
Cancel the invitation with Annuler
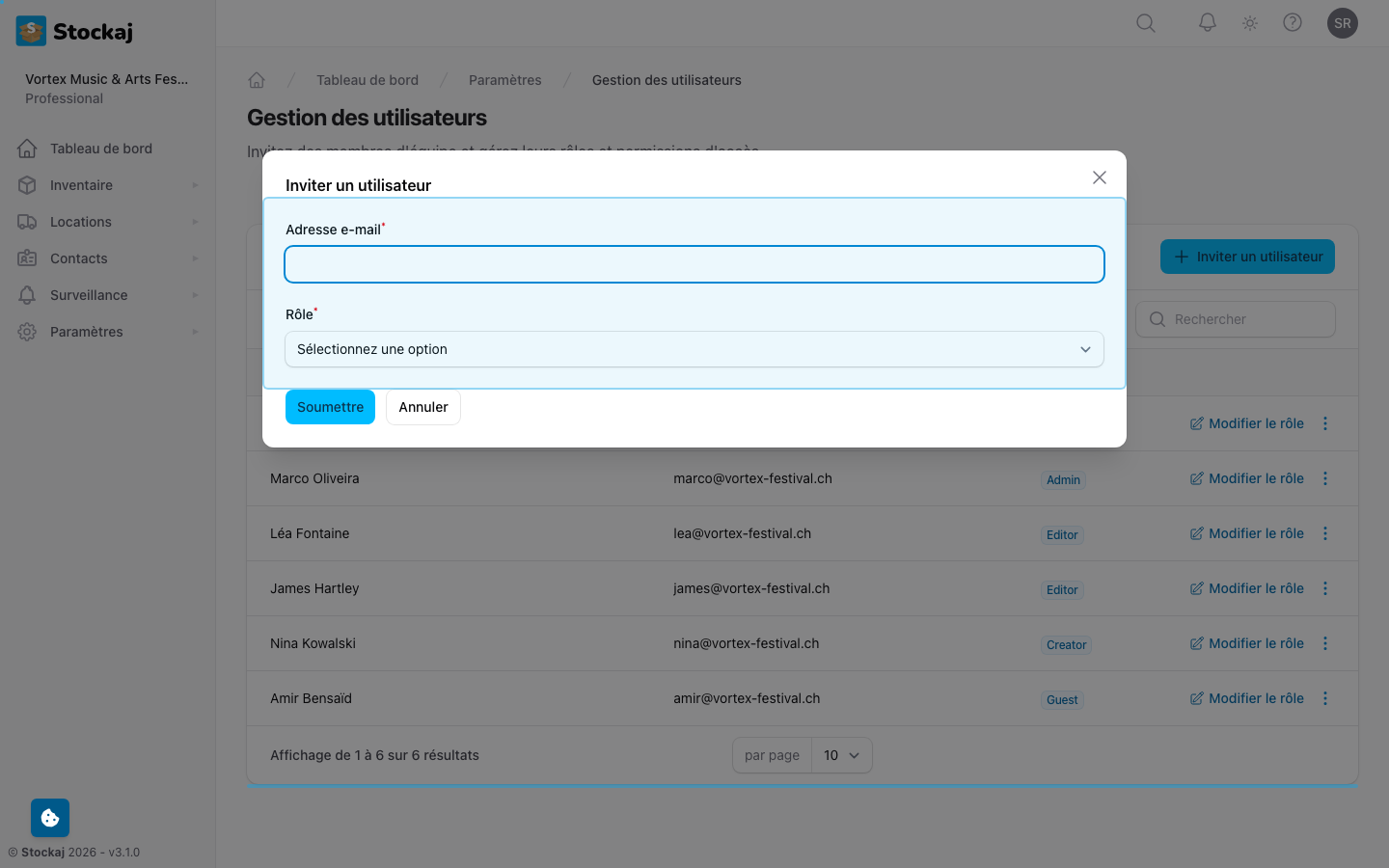point(422,406)
